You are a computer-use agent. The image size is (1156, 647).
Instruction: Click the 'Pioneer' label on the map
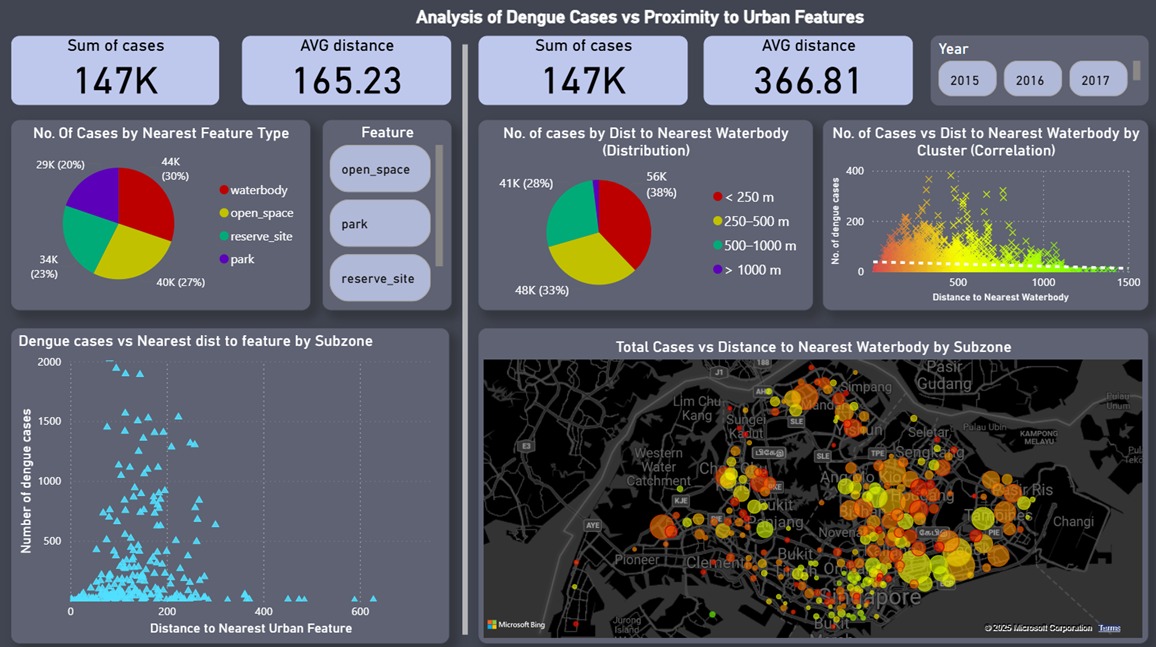(x=637, y=560)
